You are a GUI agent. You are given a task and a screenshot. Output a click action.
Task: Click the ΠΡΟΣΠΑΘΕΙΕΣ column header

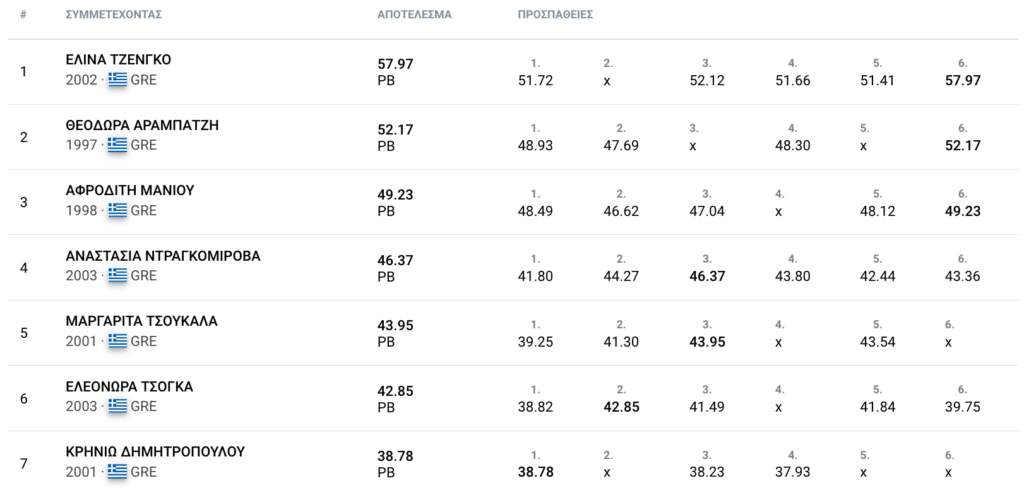point(556,14)
